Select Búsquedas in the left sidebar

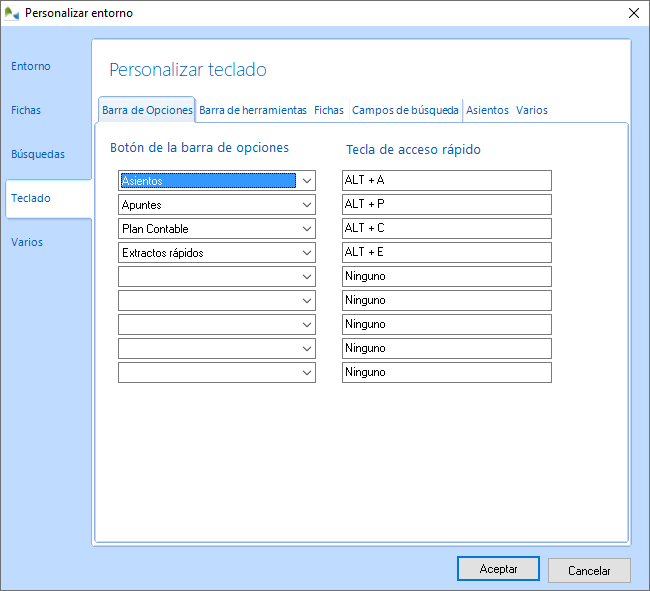pos(38,154)
